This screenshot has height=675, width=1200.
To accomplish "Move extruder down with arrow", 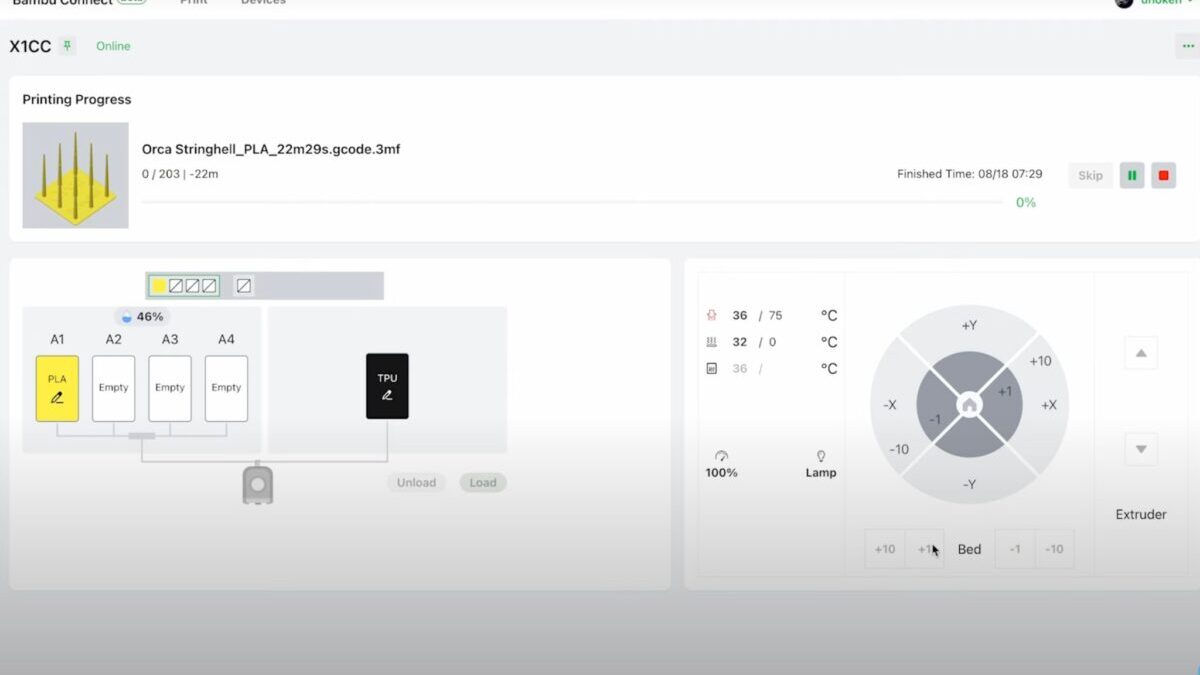I will 1141,449.
